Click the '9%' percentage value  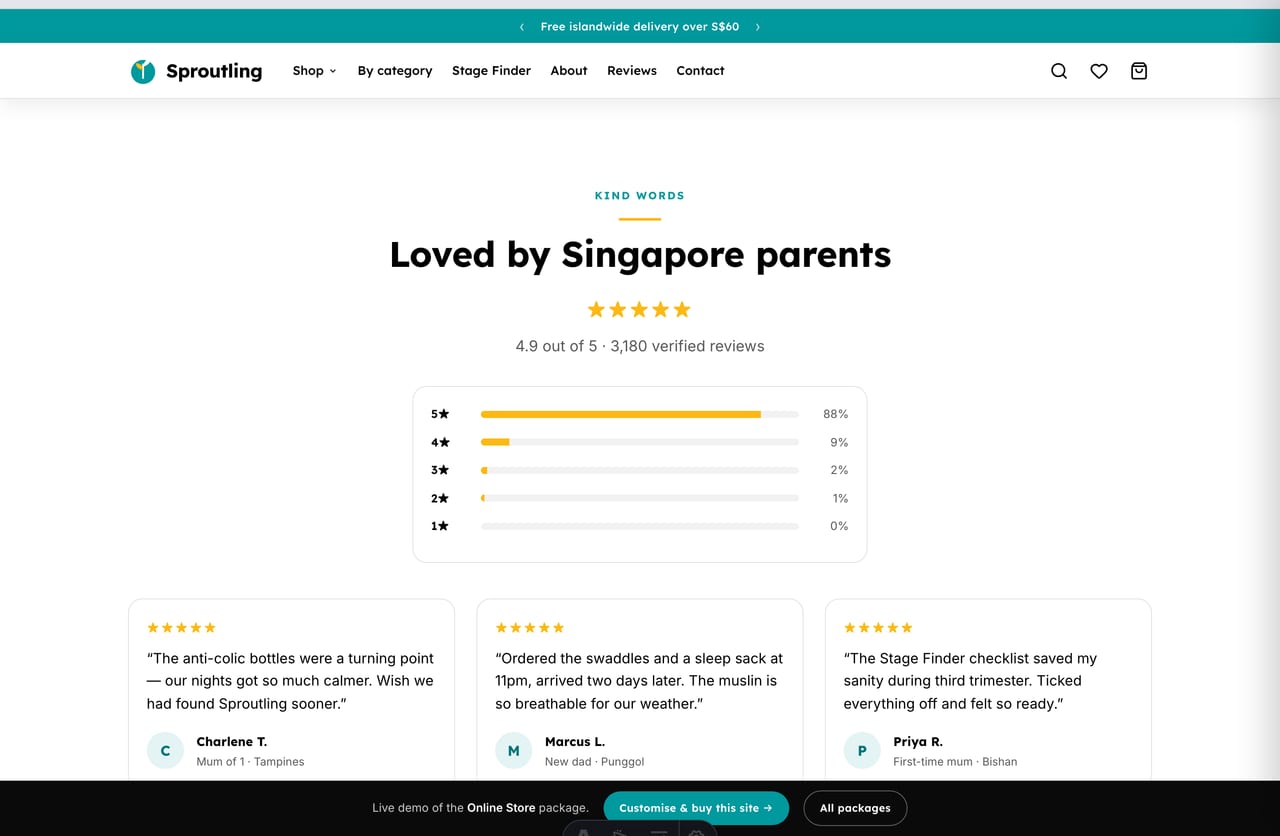tap(838, 442)
